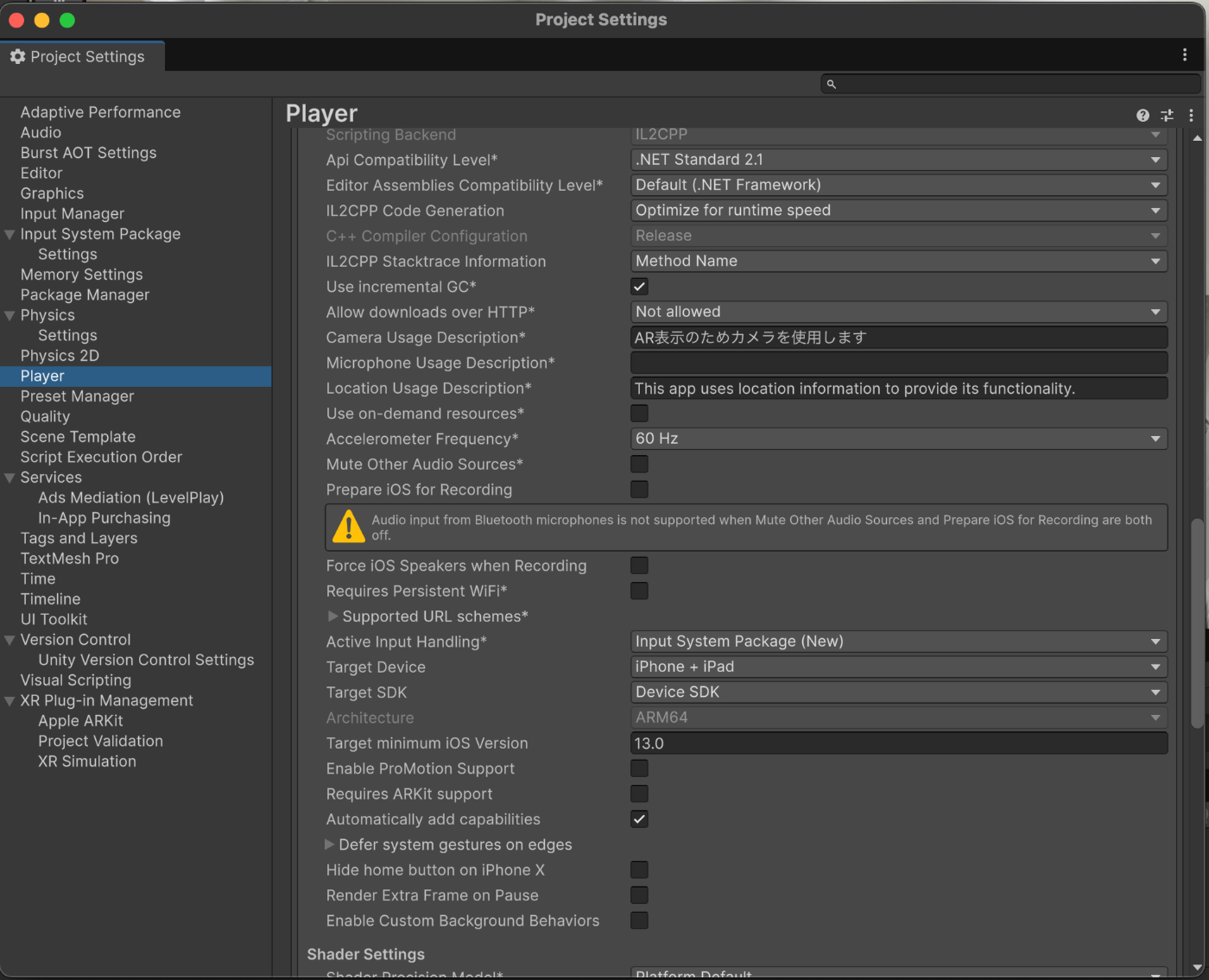
Task: Enable Use on-demand resources checkbox
Action: [x=639, y=414]
